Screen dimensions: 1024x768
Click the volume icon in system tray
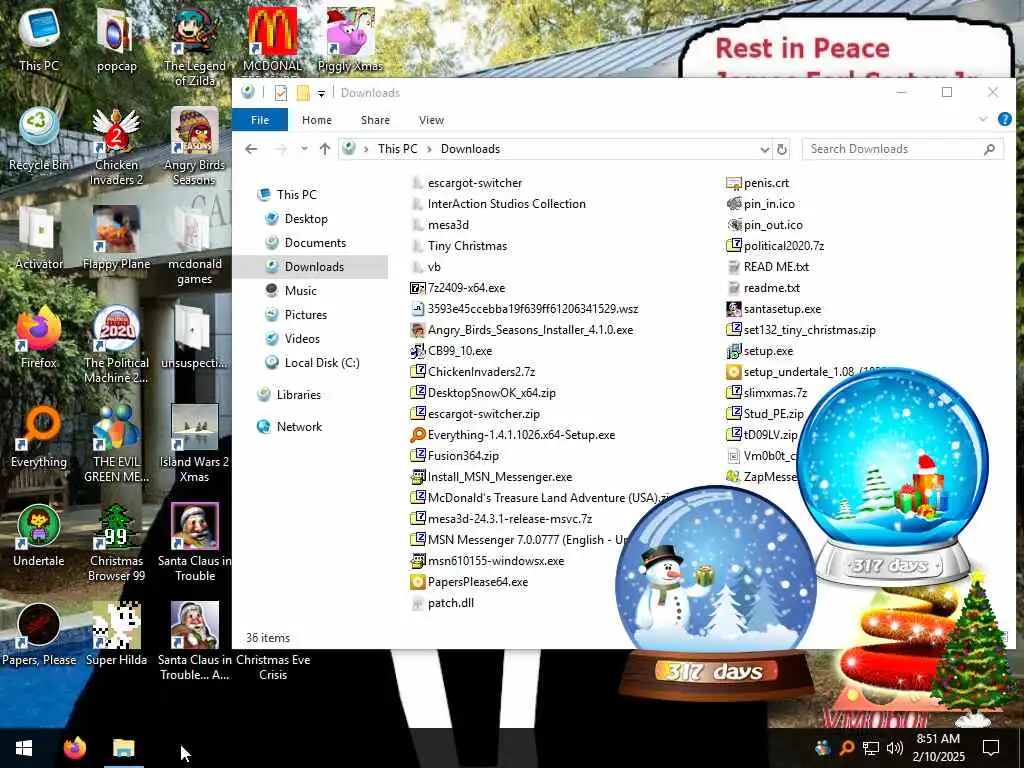[x=895, y=748]
